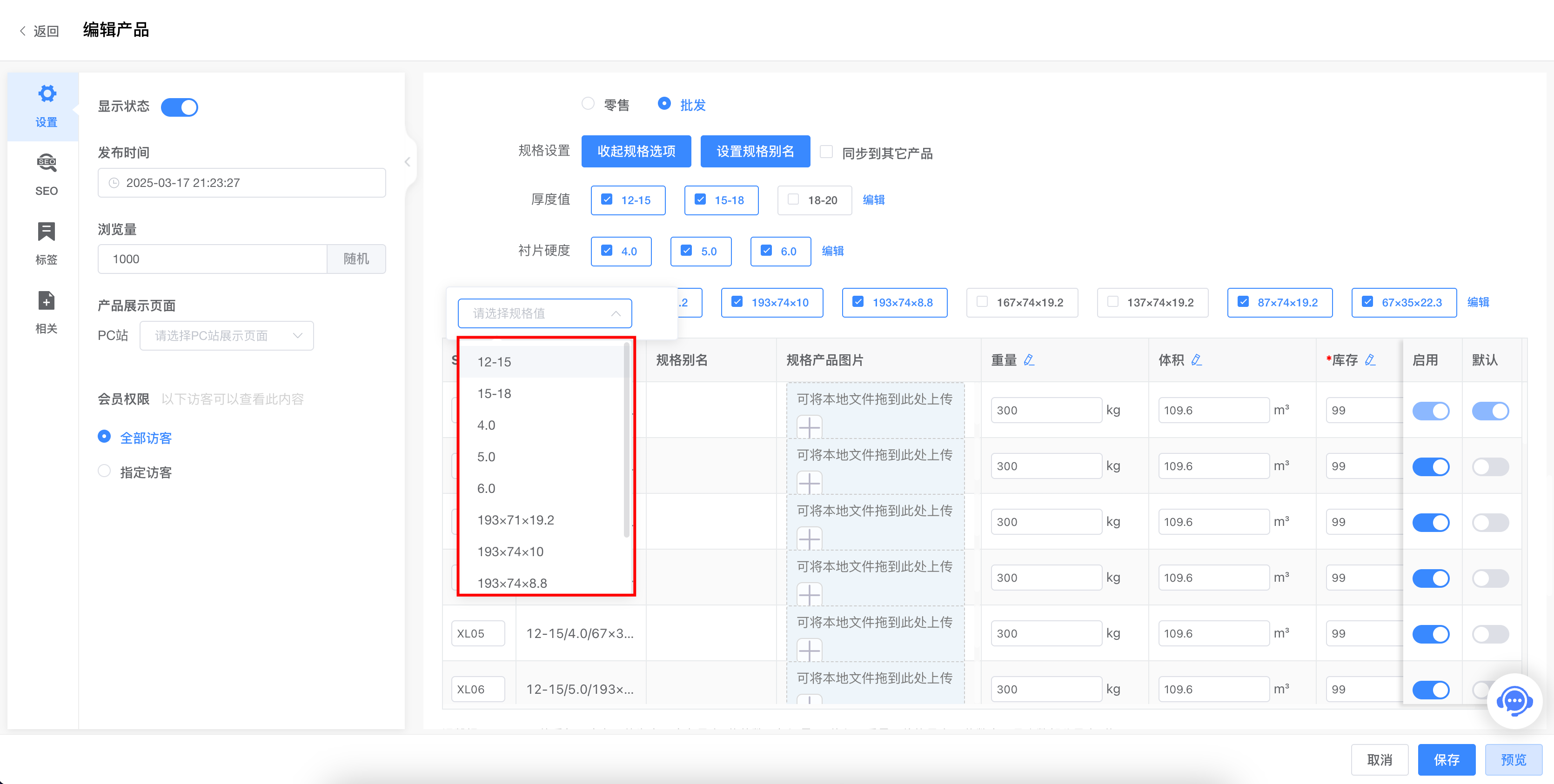Uncheck the 87×74×19.2 size checkbox
Image resolution: width=1554 pixels, height=784 pixels.
point(1243,301)
